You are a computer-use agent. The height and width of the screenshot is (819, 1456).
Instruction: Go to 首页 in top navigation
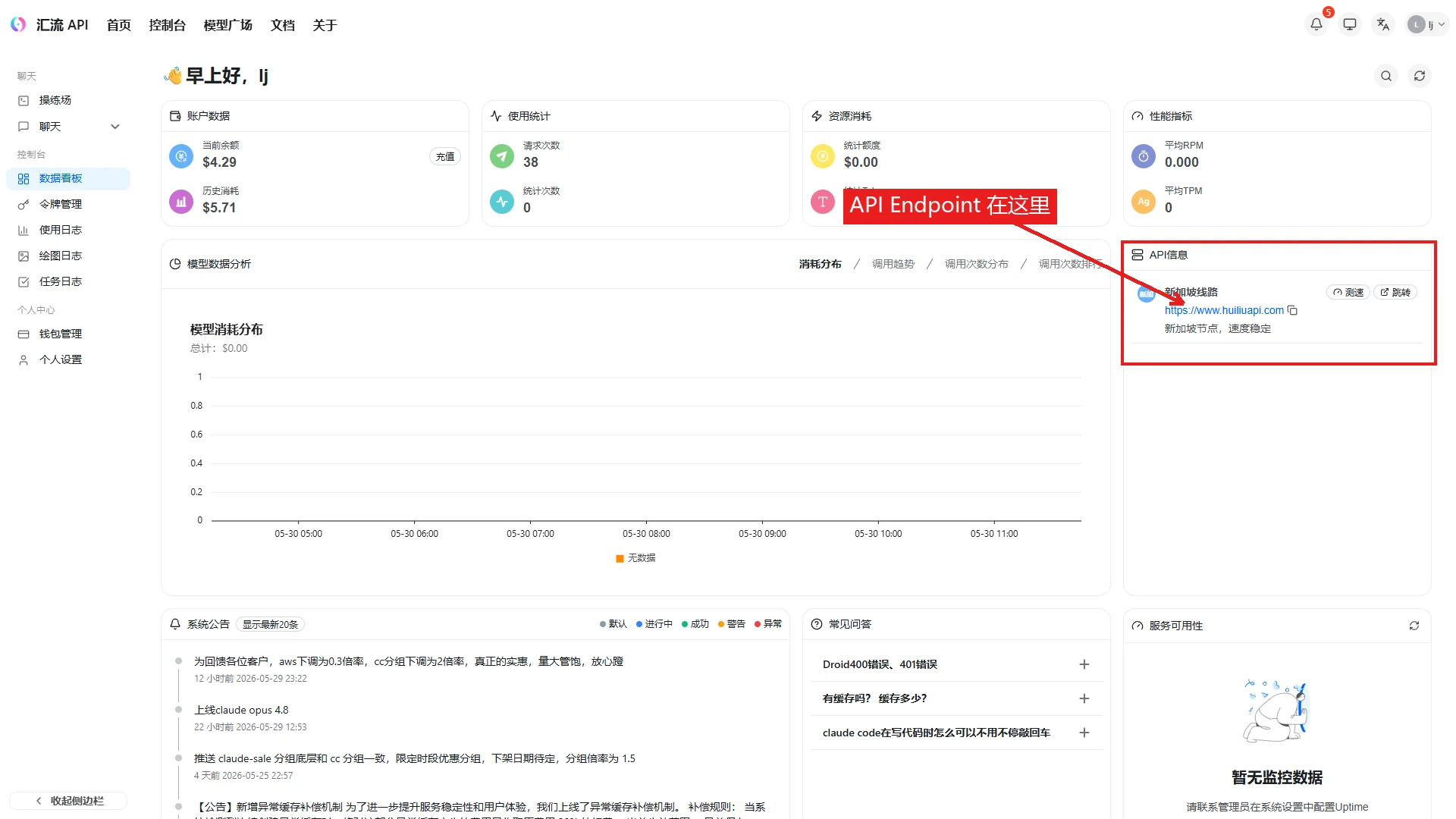pos(119,25)
